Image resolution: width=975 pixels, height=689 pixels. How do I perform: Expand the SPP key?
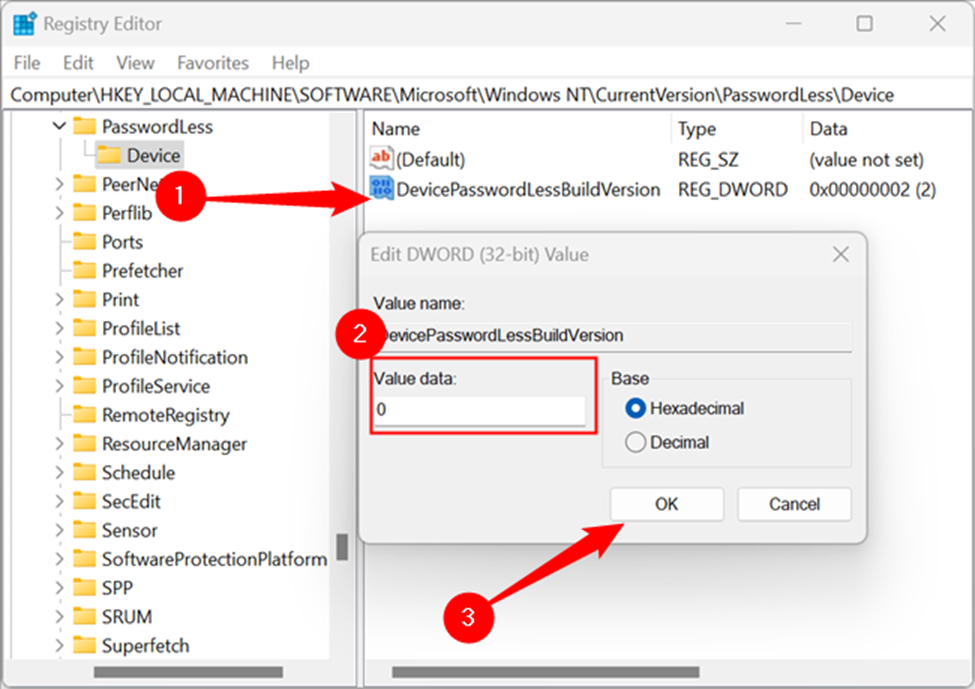click(59, 588)
